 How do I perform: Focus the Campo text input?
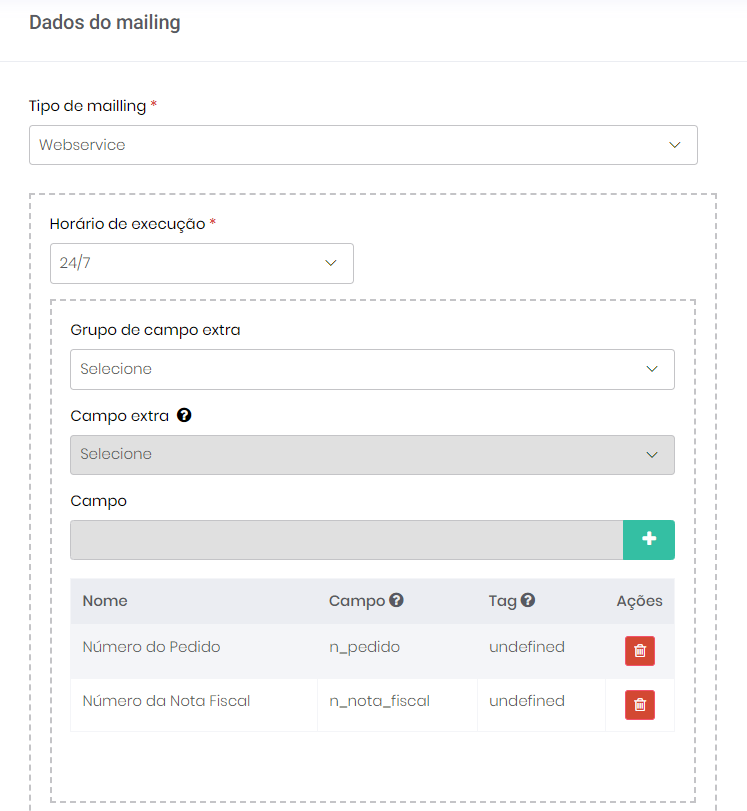(x=346, y=540)
